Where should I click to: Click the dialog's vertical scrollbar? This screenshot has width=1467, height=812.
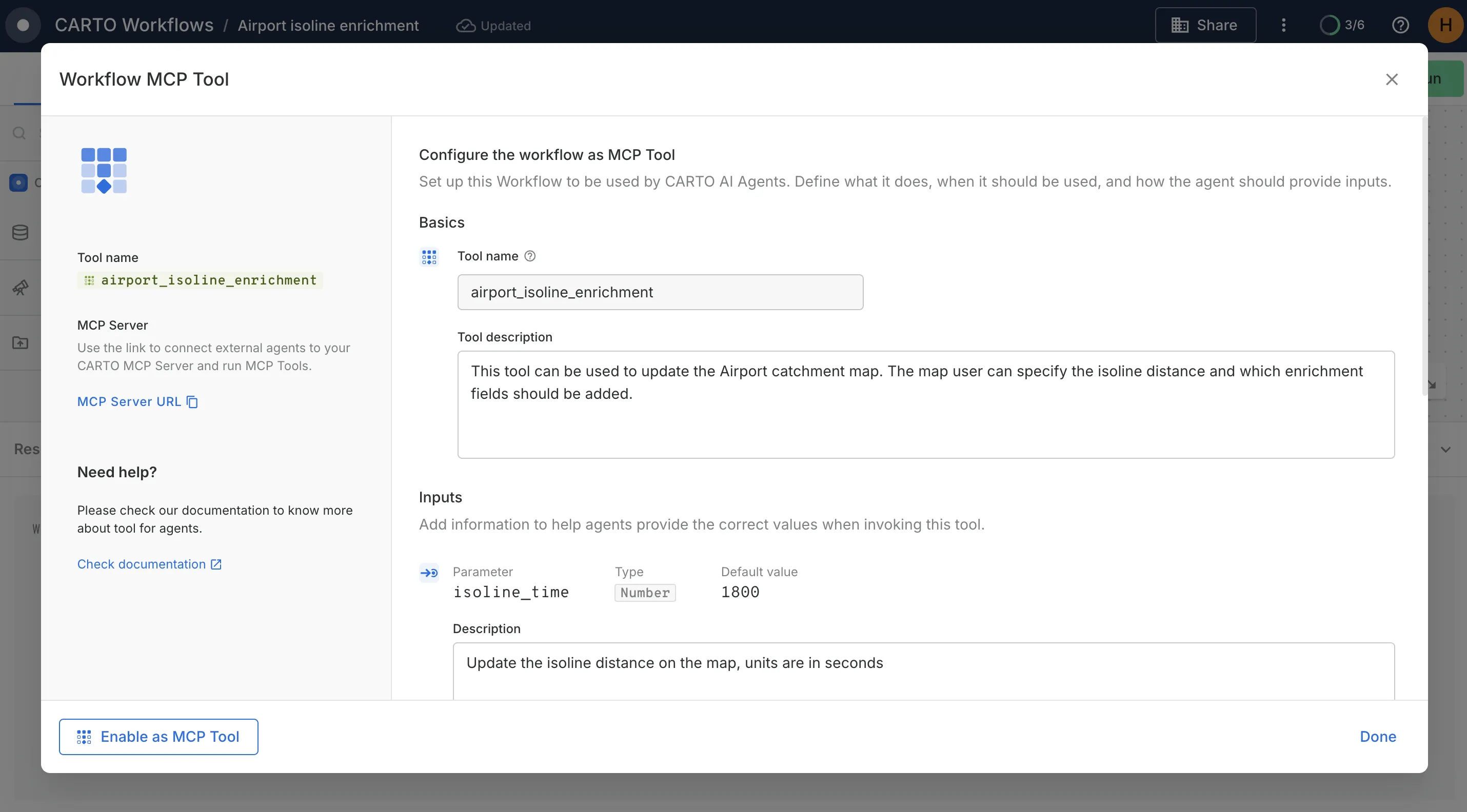point(1424,256)
